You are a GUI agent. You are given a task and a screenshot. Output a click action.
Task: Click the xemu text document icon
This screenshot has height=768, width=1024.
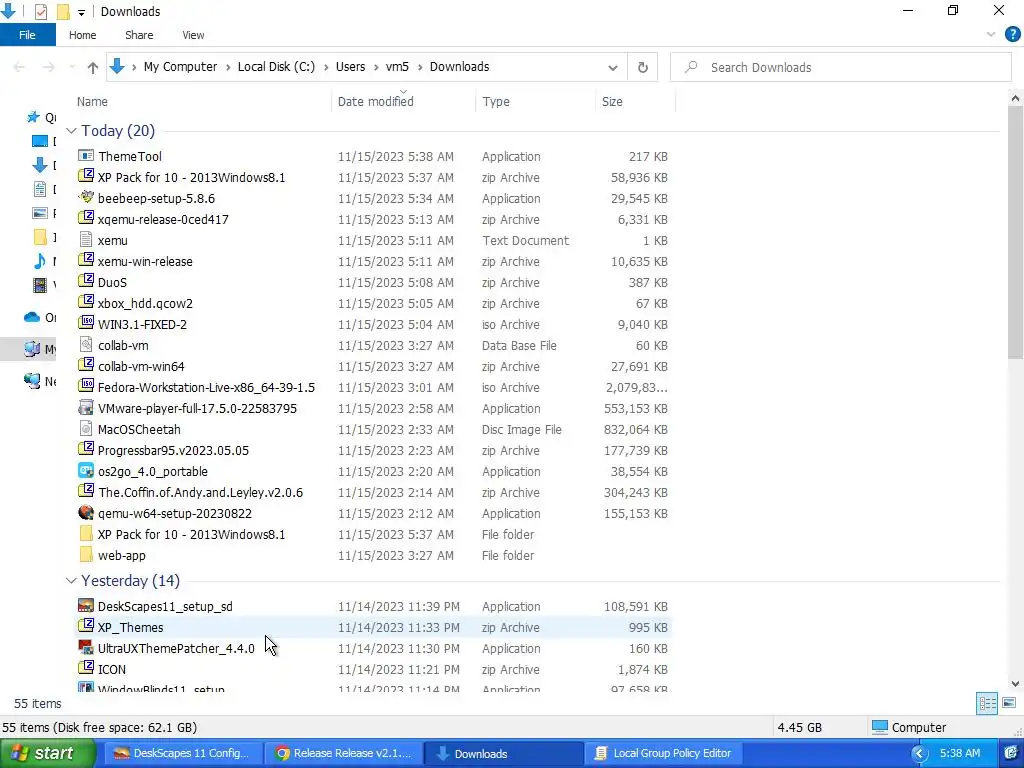86,240
